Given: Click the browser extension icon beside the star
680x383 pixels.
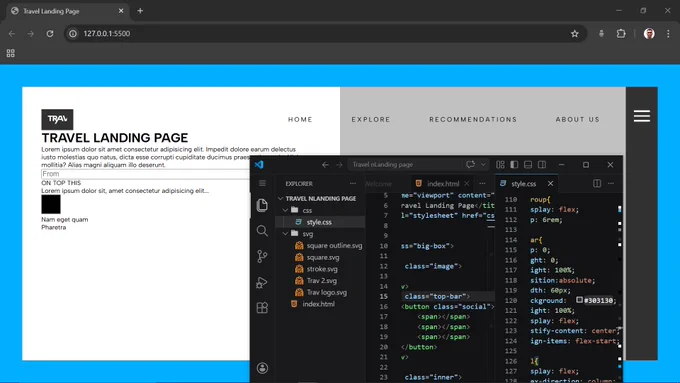Looking at the screenshot, I should tap(601, 33).
